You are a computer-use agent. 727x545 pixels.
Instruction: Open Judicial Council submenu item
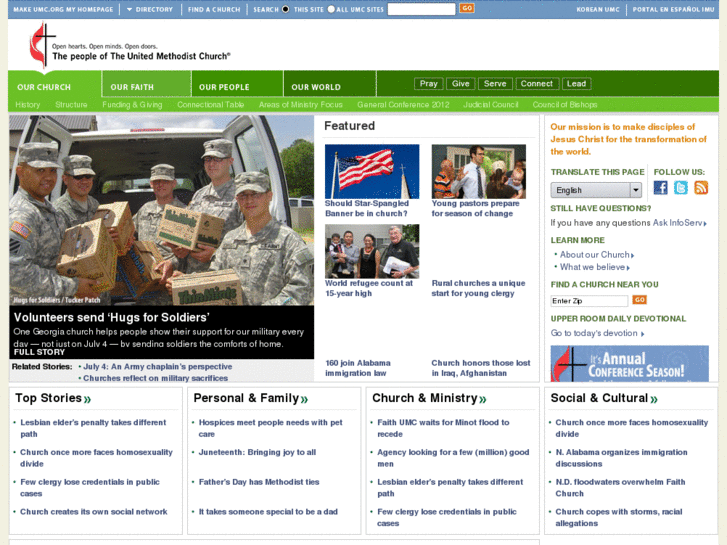(x=491, y=105)
